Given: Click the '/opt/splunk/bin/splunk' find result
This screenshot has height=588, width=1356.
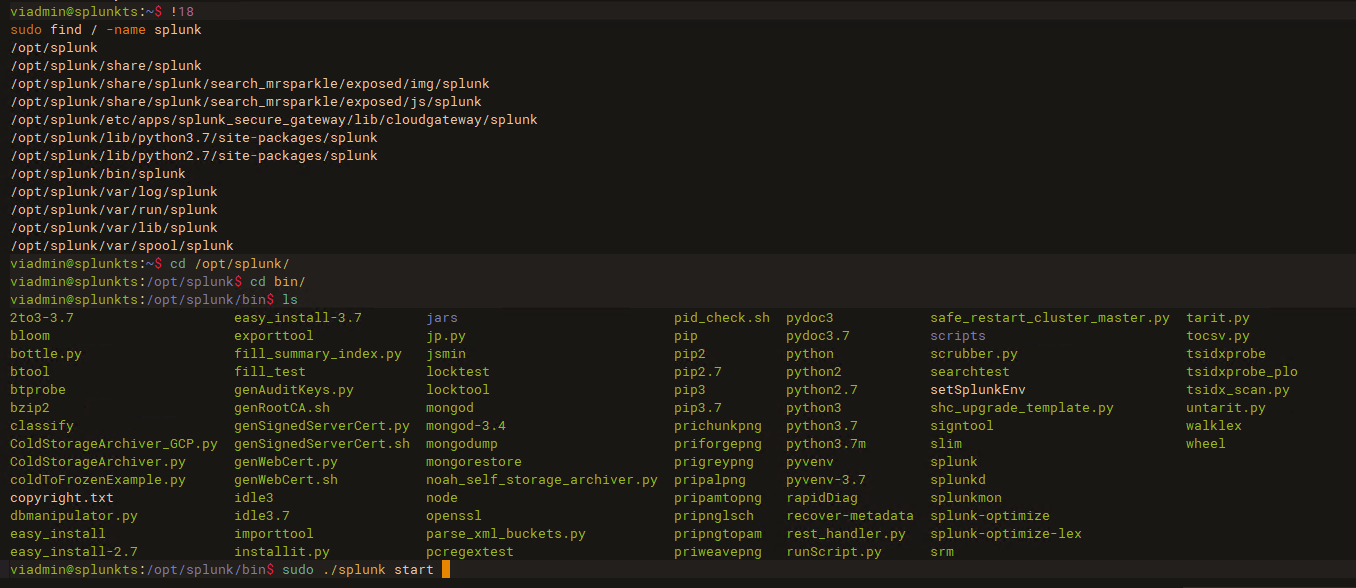Looking at the screenshot, I should tap(97, 174).
